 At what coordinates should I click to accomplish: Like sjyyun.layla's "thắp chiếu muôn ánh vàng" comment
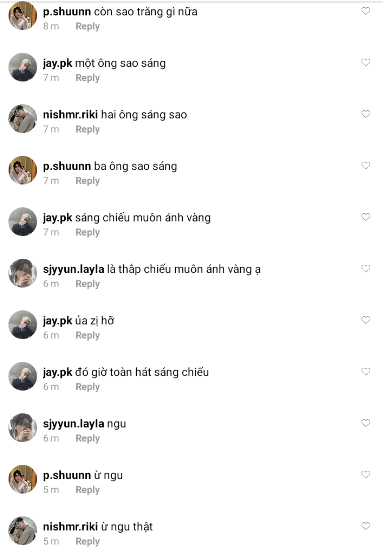(366, 269)
